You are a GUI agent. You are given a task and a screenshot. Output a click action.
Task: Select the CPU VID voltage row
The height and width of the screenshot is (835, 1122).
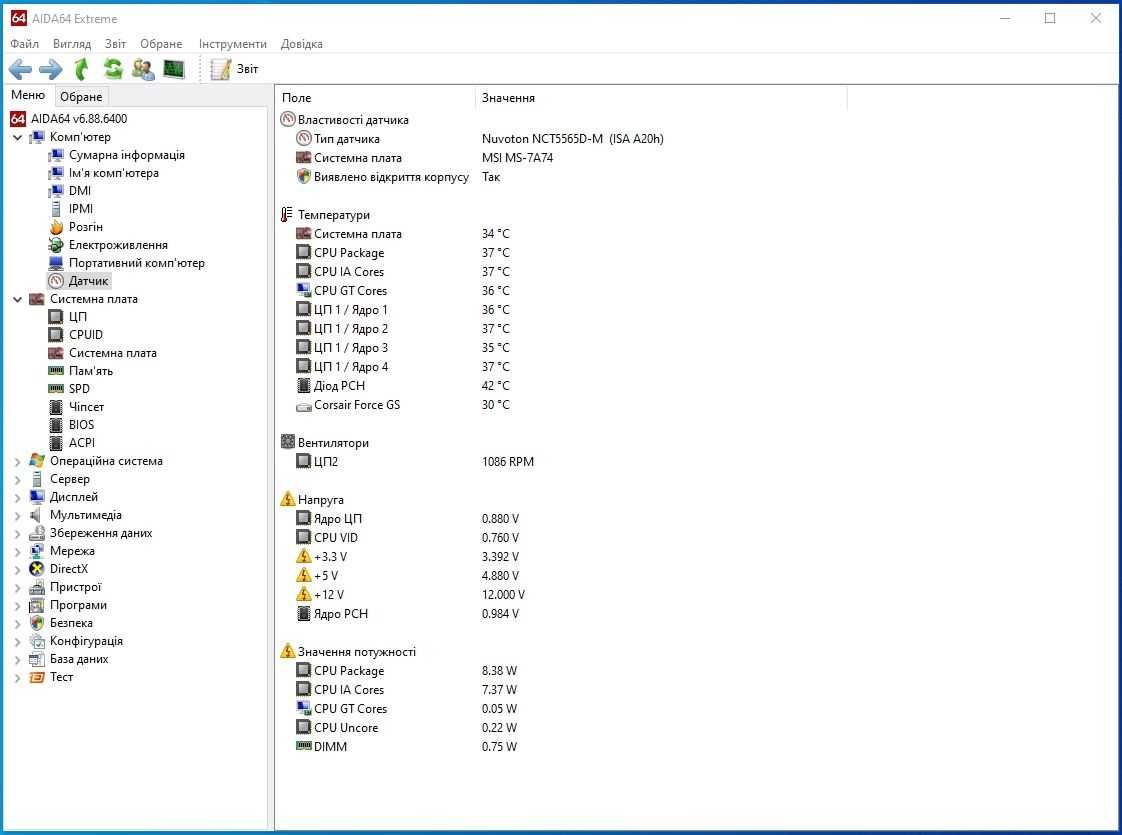point(407,537)
